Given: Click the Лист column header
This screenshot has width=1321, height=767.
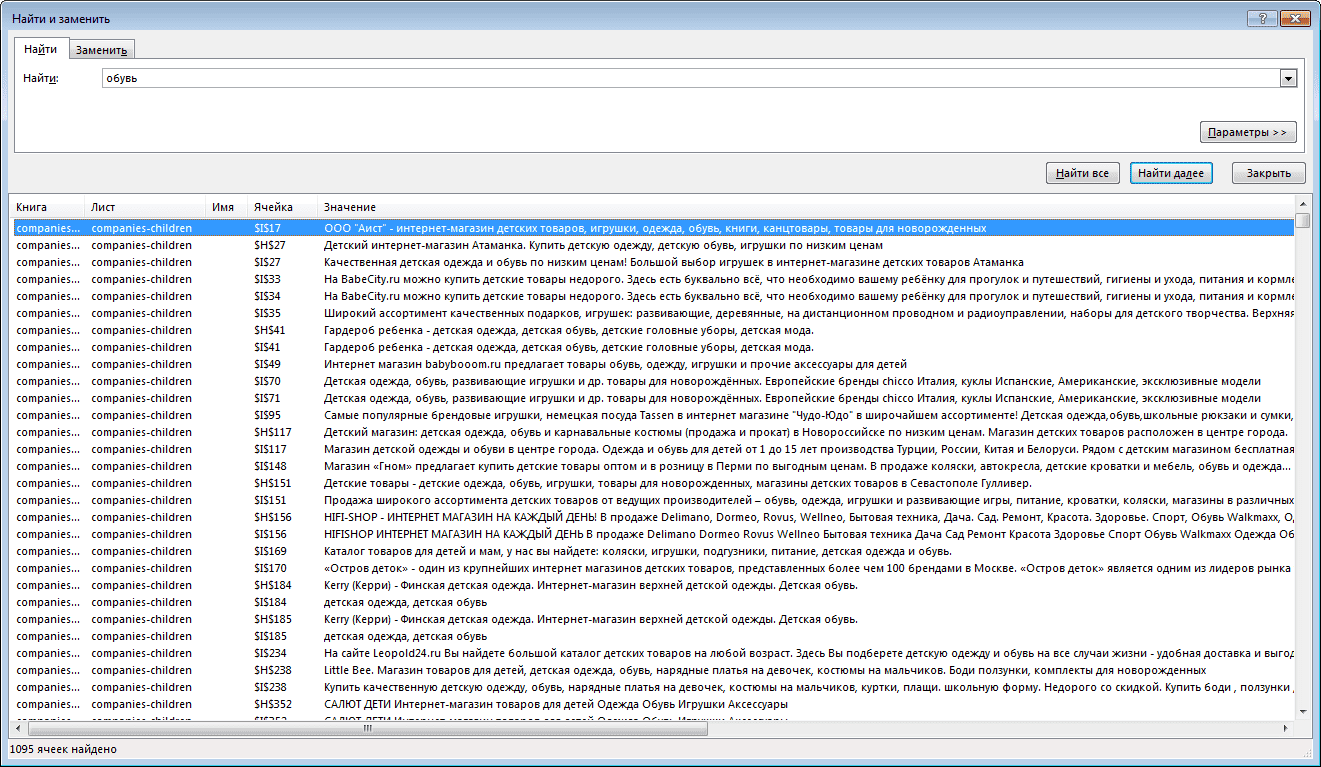Looking at the screenshot, I should [x=144, y=207].
